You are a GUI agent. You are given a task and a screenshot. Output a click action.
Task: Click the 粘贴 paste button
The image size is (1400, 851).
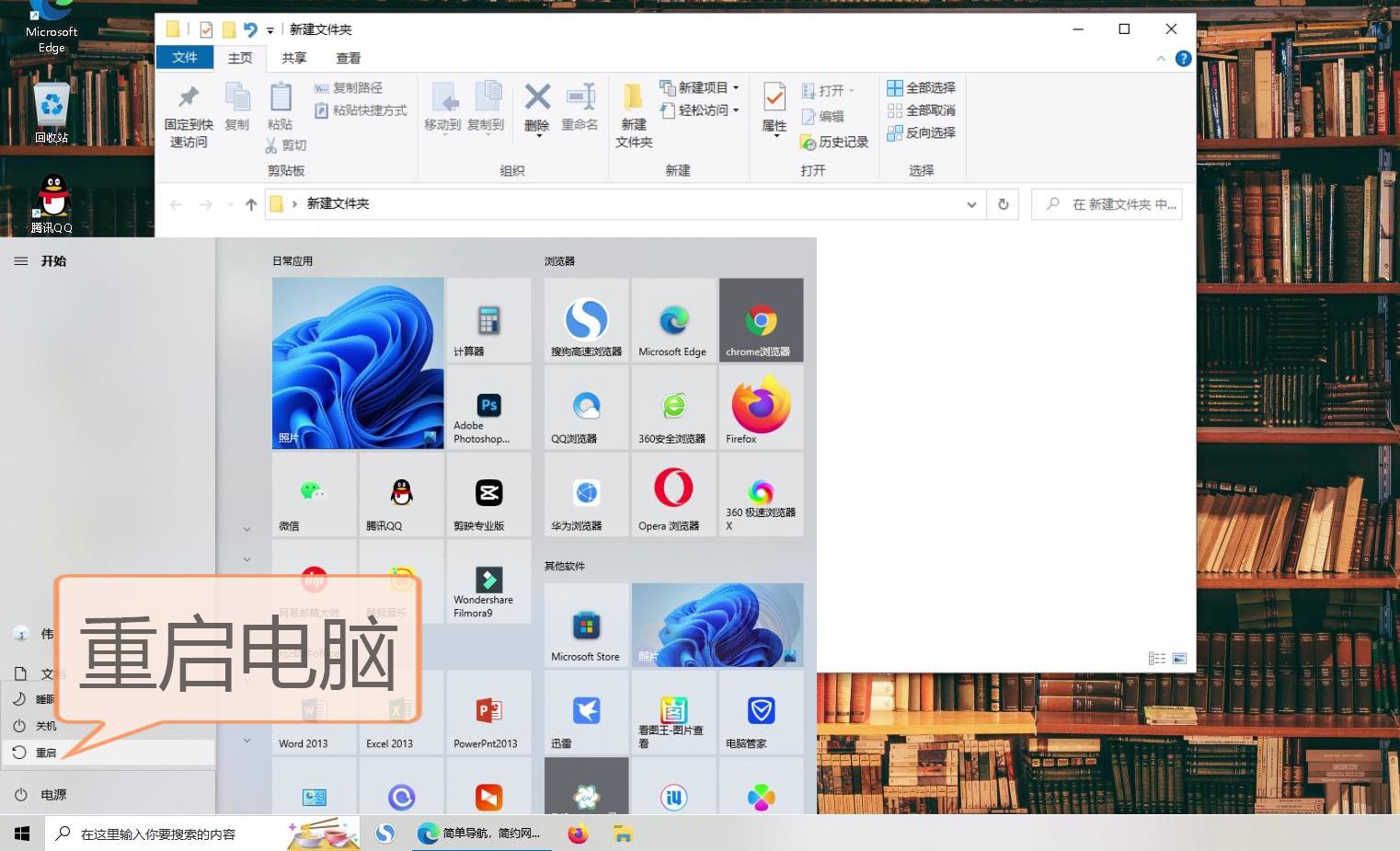(280, 107)
